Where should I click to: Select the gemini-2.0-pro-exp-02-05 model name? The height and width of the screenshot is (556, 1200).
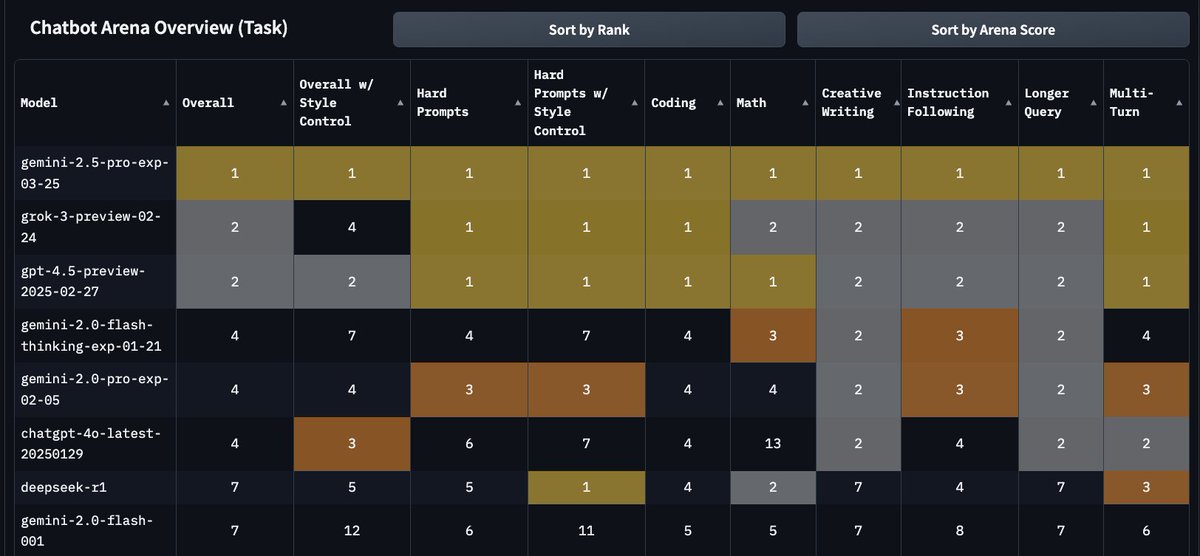[x=95, y=389]
